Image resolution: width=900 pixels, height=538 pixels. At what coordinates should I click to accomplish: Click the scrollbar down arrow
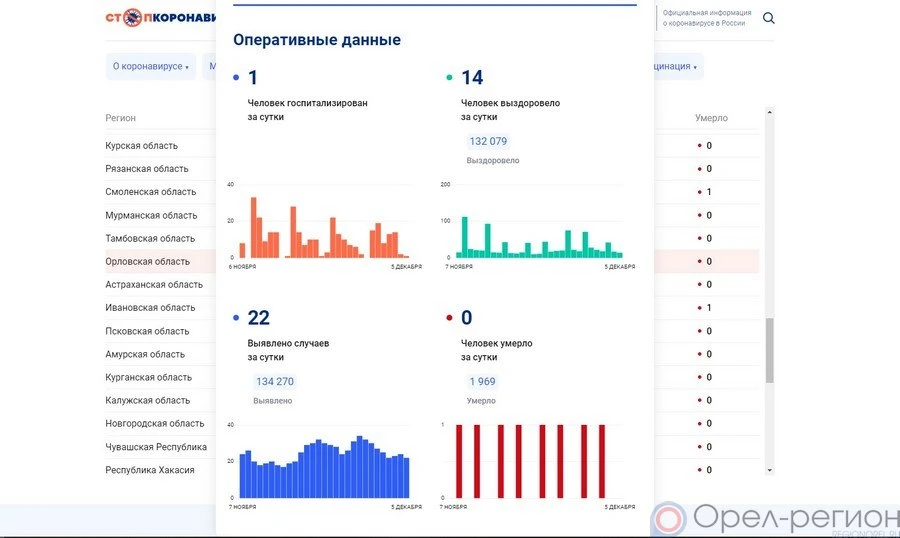click(x=769, y=470)
